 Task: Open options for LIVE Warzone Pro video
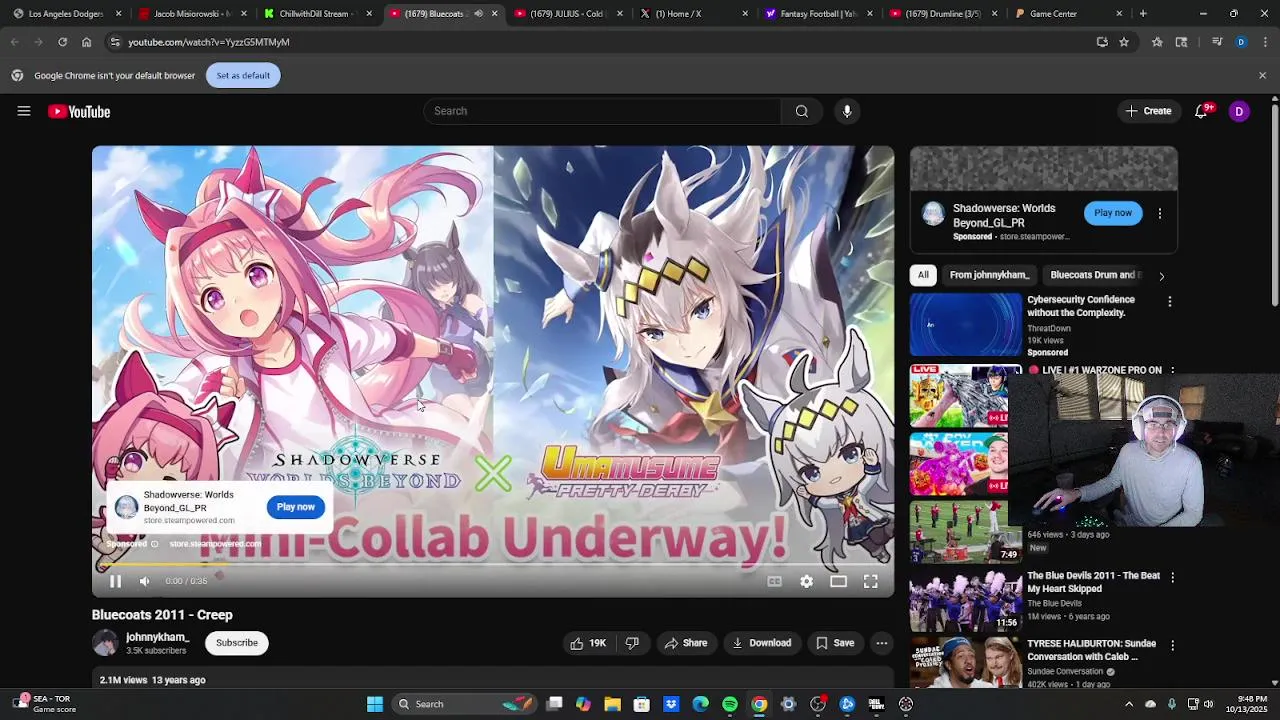(x=1173, y=371)
